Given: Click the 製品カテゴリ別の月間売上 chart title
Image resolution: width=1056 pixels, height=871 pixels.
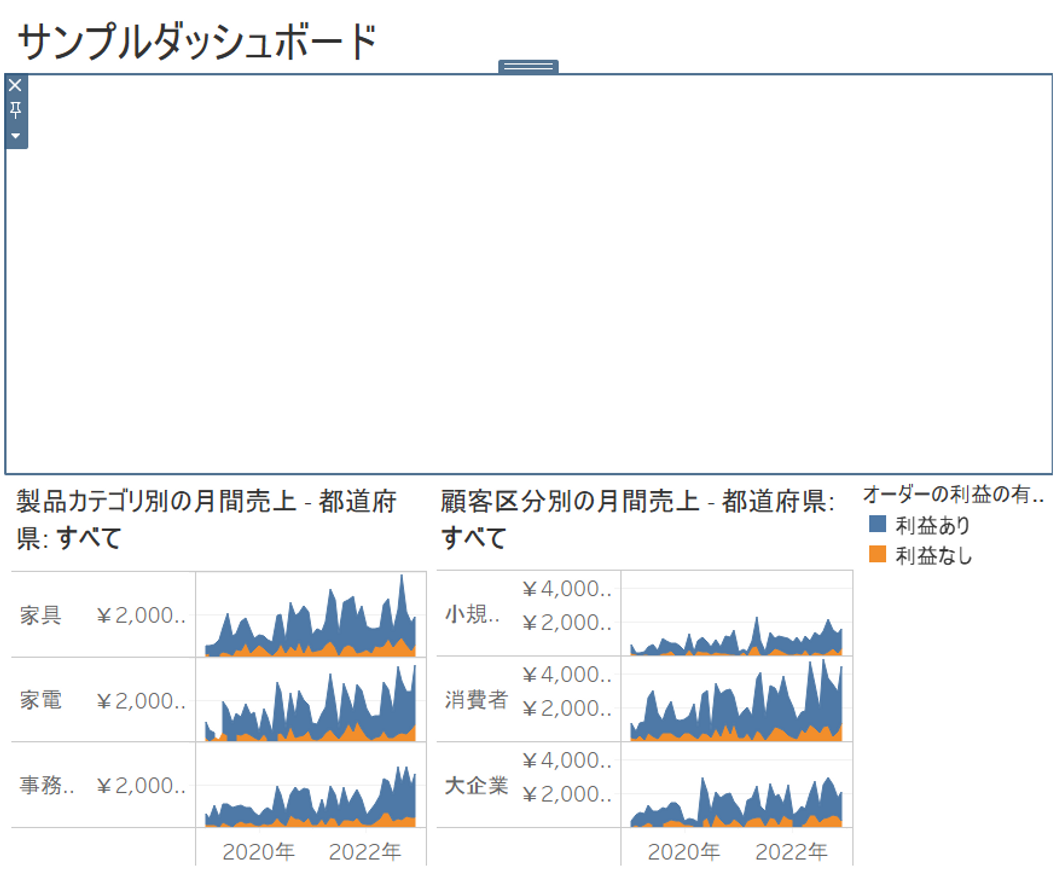Looking at the screenshot, I should tap(206, 519).
